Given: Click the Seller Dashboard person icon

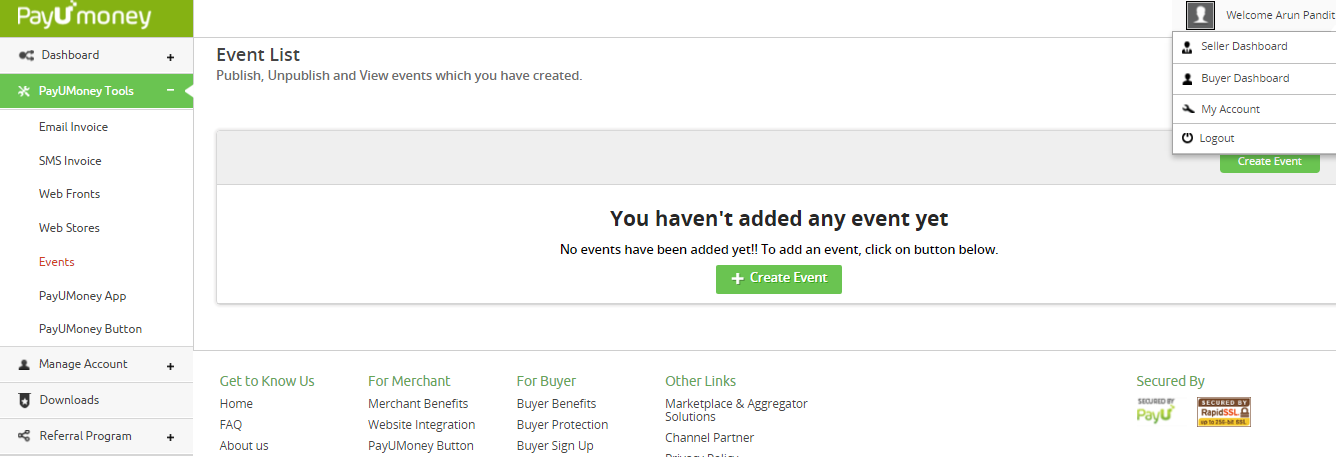Looking at the screenshot, I should pos(1187,46).
